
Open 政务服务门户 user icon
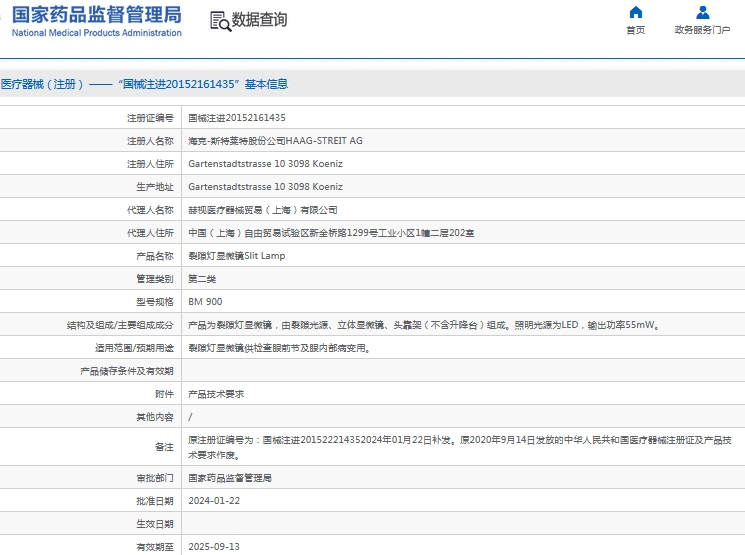(x=702, y=12)
